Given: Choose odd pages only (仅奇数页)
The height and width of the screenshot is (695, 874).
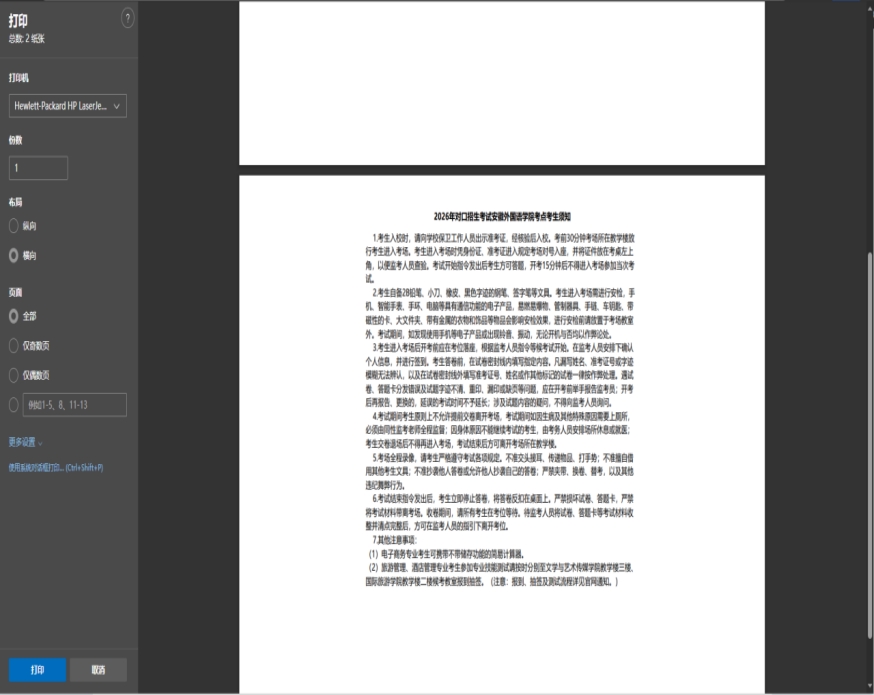Looking at the screenshot, I should pyautogui.click(x=14, y=345).
